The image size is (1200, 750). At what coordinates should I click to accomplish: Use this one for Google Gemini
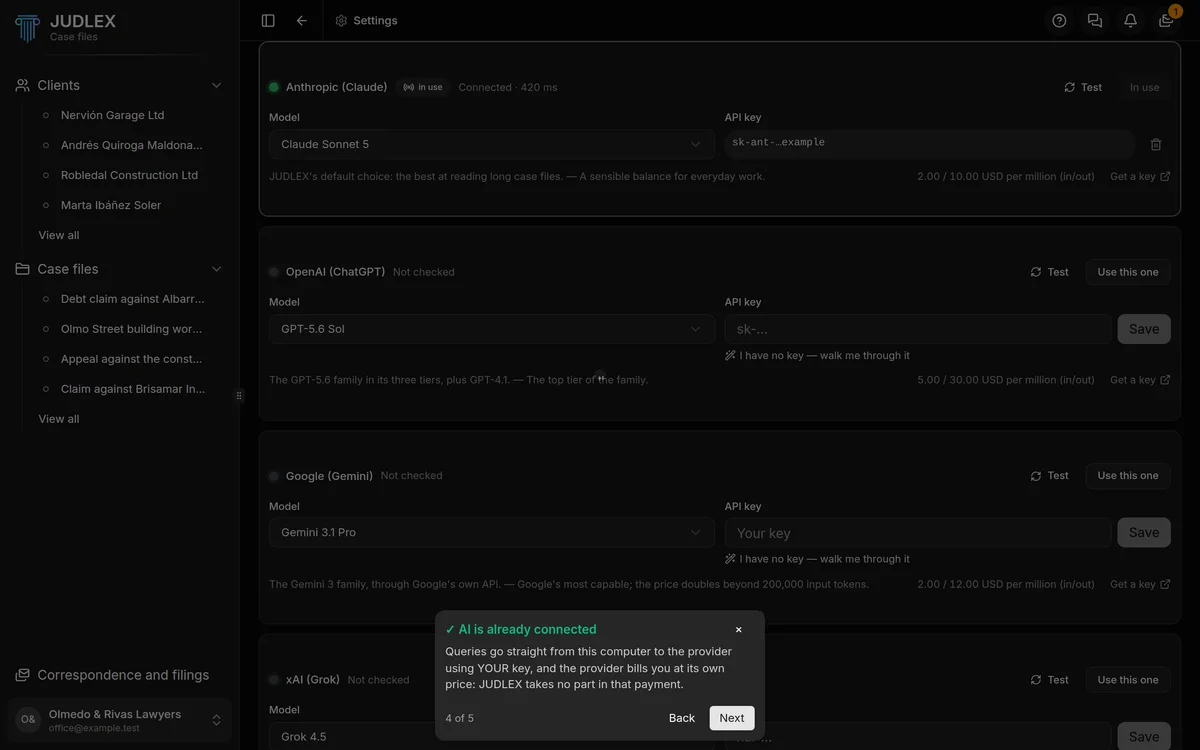[x=1128, y=476]
